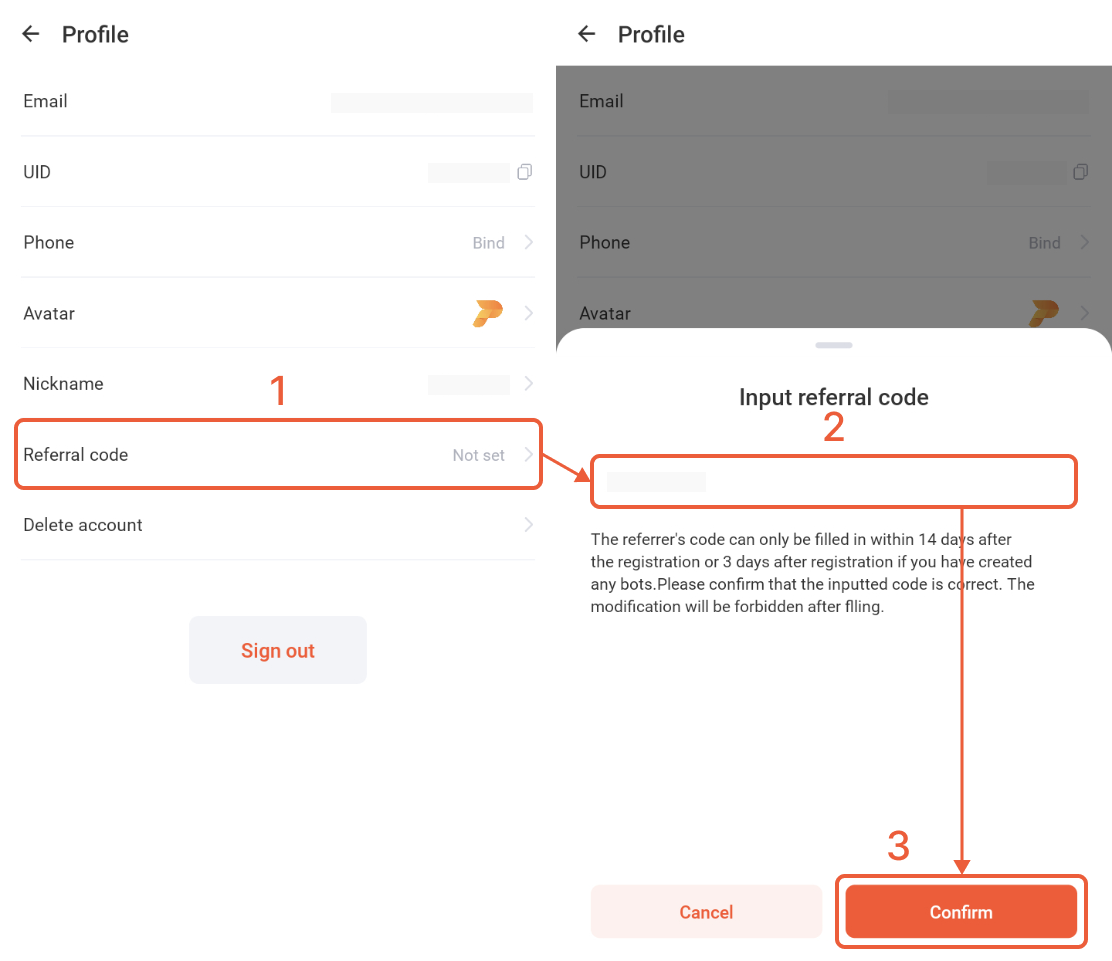Open Phone binding chevron on left
This screenshot has width=1112, height=961.
(528, 243)
